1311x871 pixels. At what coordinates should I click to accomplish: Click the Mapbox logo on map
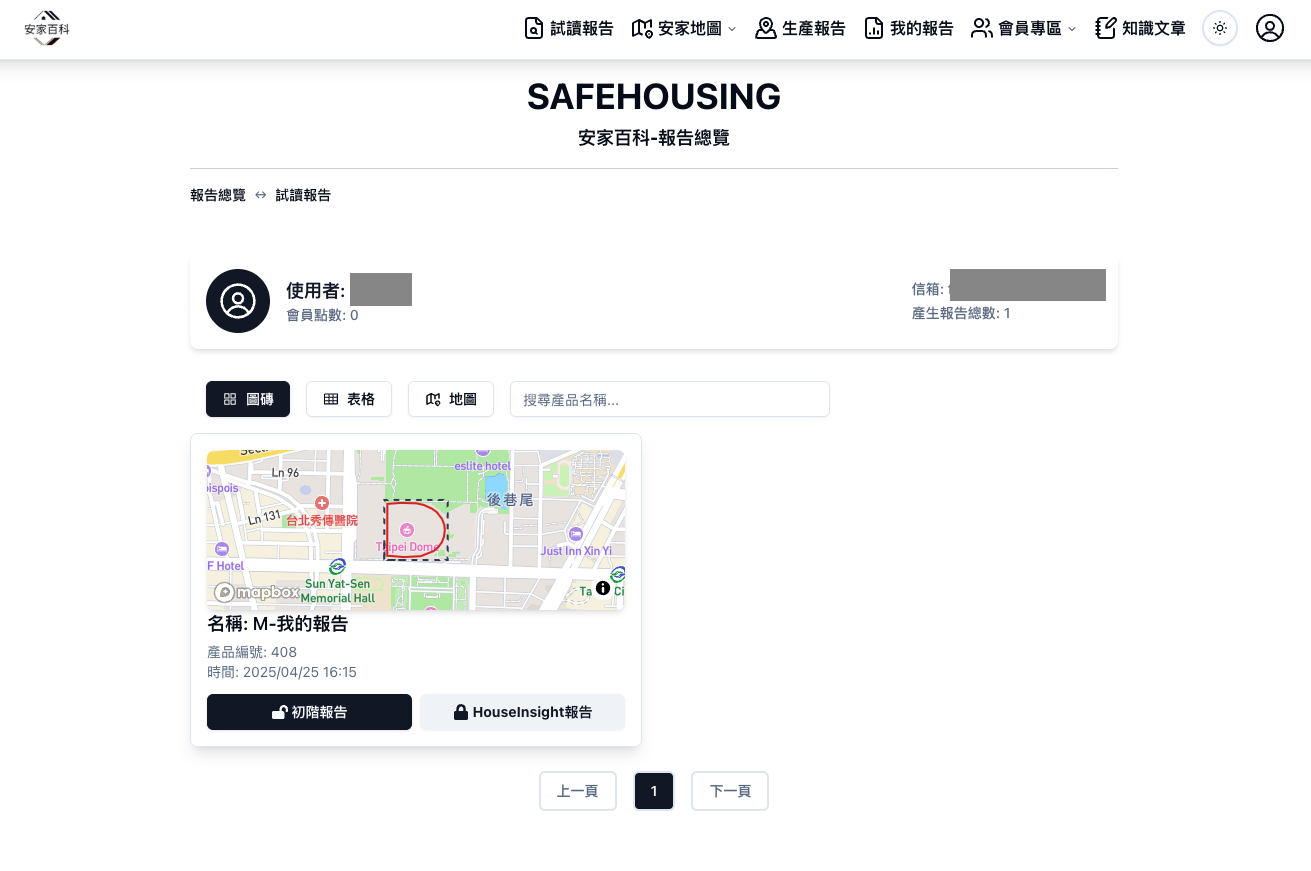[x=256, y=592]
